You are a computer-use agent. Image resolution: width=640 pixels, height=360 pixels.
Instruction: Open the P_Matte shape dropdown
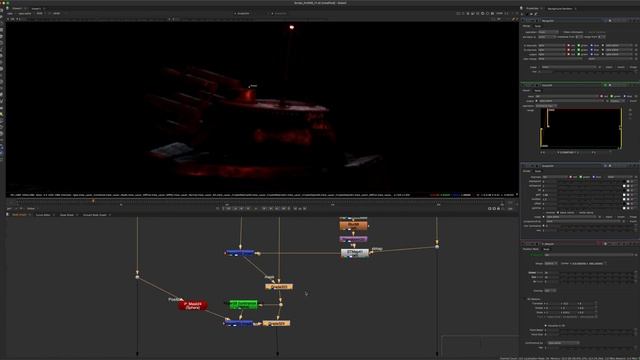[550, 264]
